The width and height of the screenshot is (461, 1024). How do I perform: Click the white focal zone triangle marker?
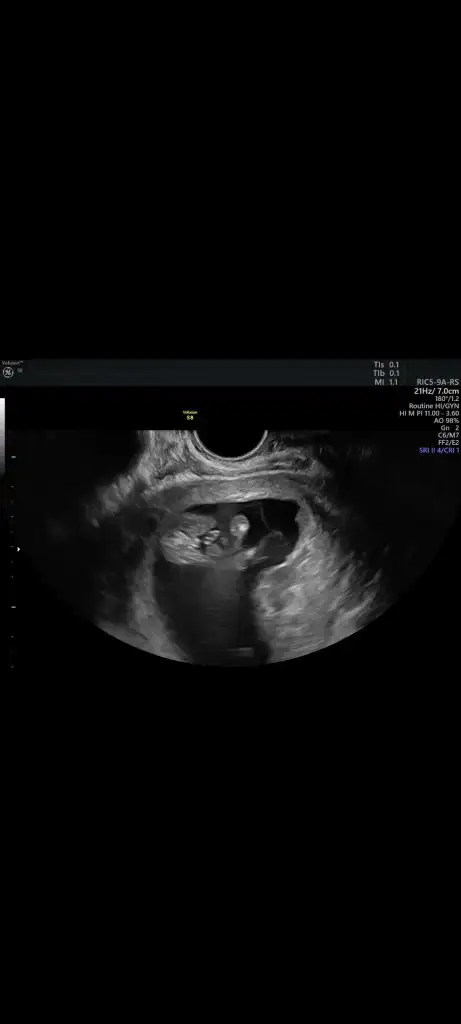coord(18,549)
